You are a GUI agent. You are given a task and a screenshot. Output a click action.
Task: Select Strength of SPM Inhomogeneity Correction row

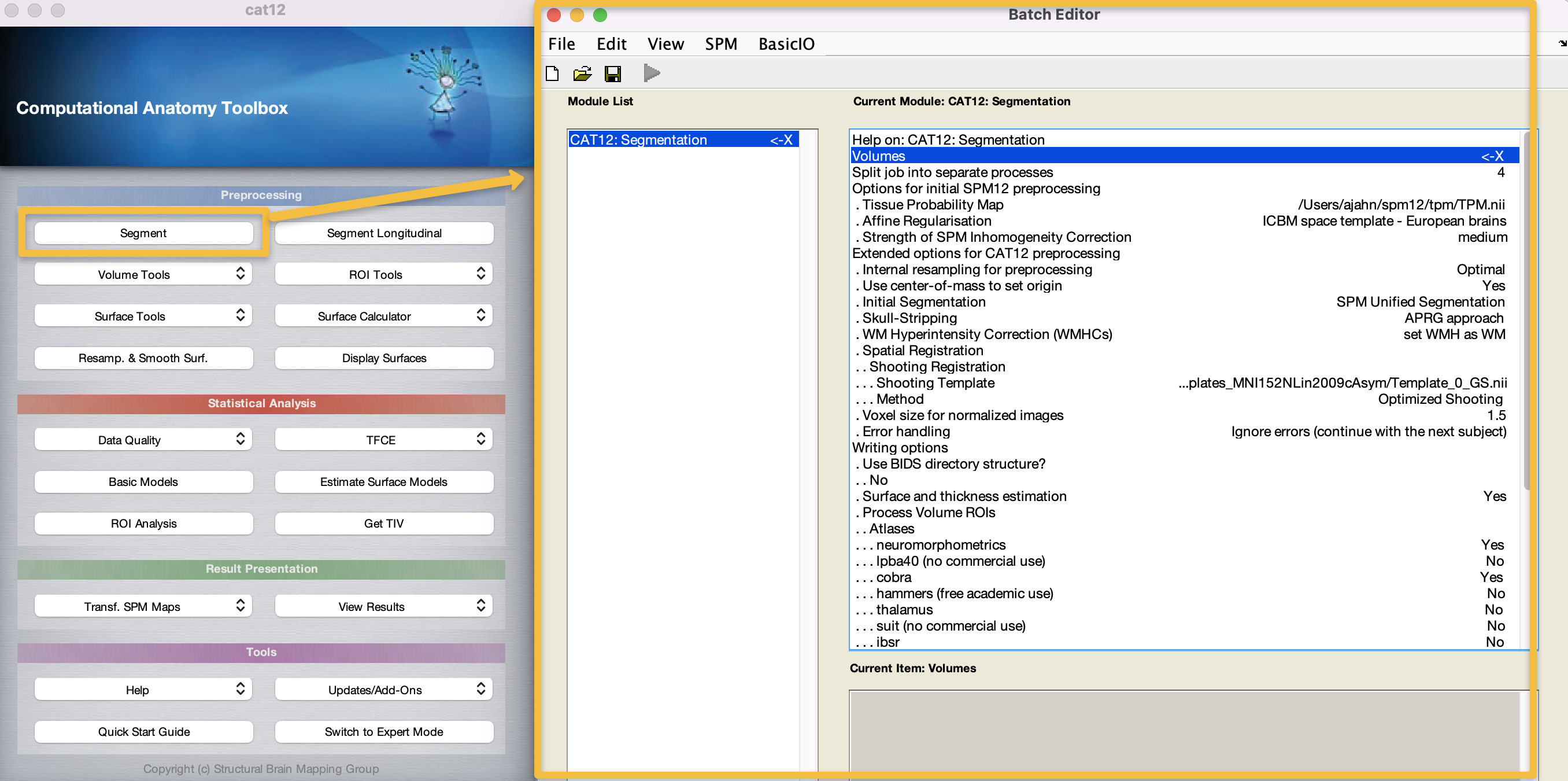pyautogui.click(x=1185, y=237)
